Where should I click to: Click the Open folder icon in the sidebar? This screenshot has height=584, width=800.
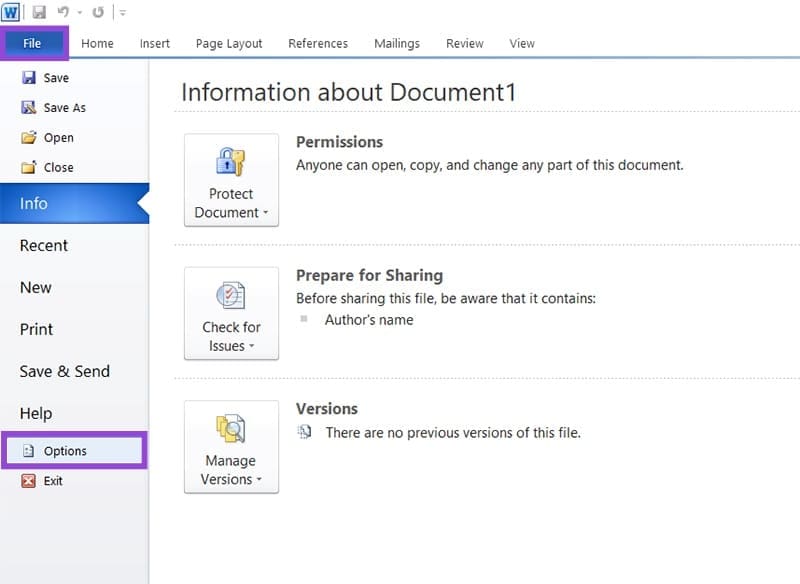[31, 137]
